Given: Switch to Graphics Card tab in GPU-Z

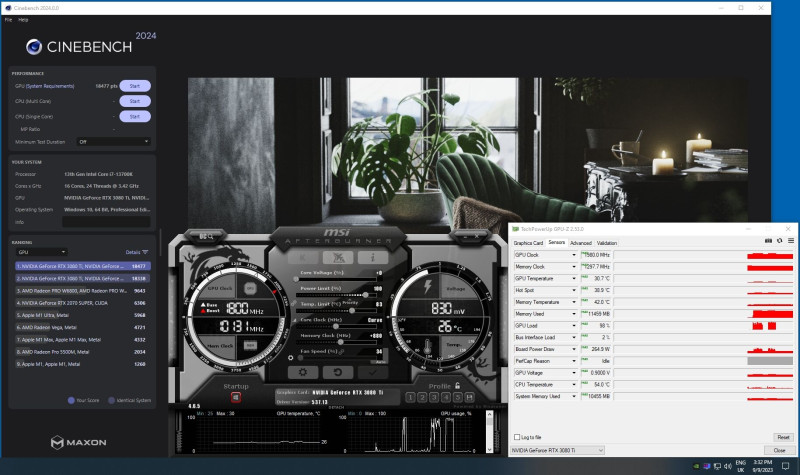Looking at the screenshot, I should click(x=528, y=243).
